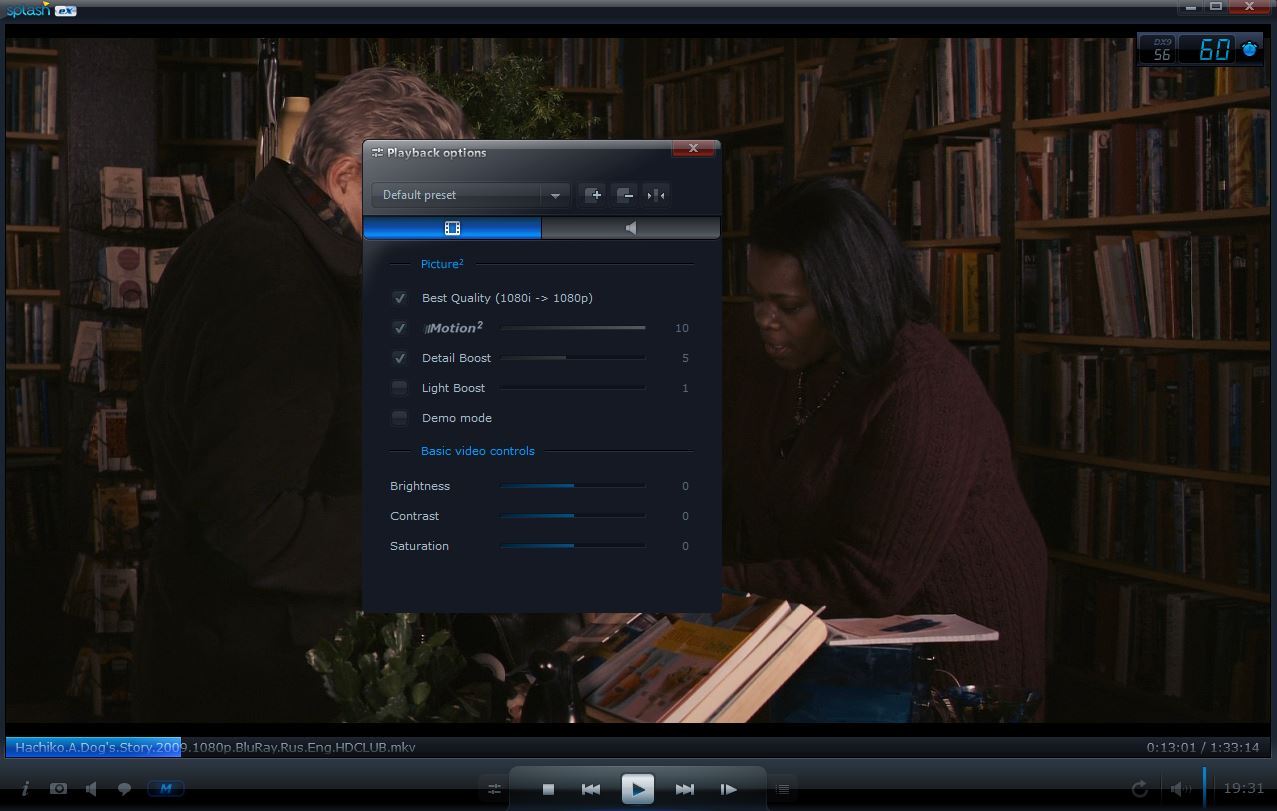Open the playlist icon
The width and height of the screenshot is (1277, 811).
(x=783, y=789)
